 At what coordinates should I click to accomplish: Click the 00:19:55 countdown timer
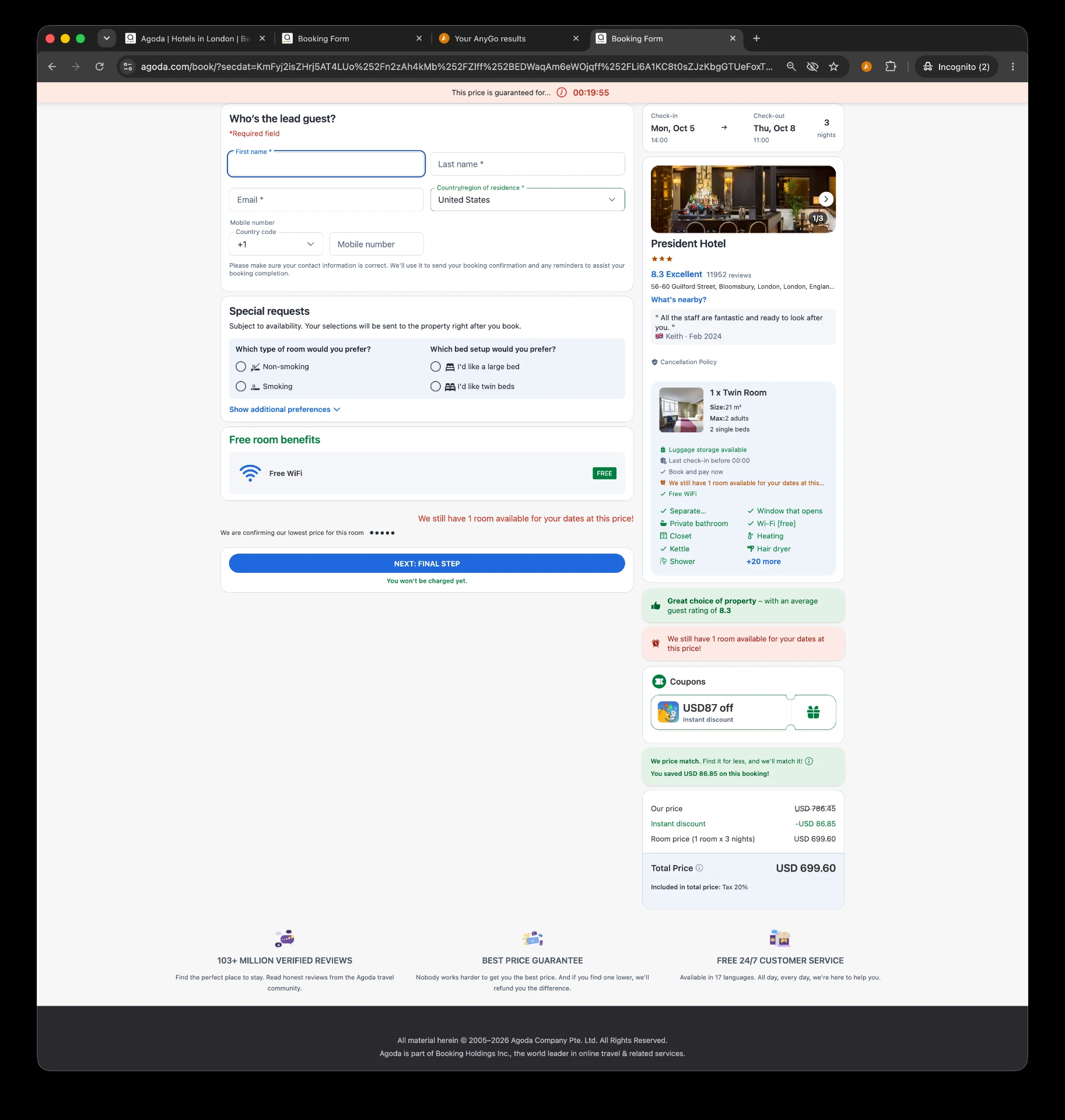coord(591,93)
